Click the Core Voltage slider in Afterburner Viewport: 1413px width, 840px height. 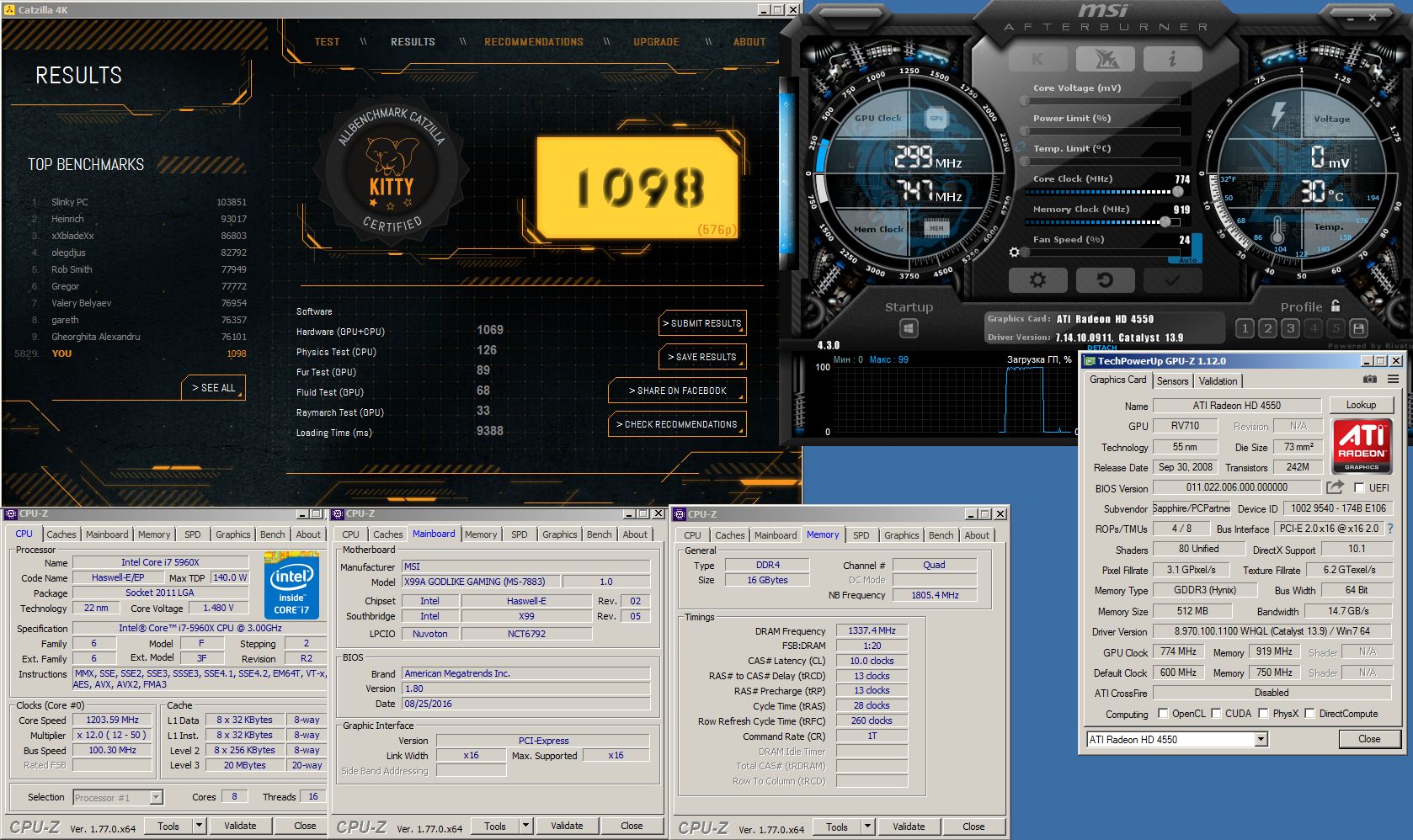[1103, 101]
